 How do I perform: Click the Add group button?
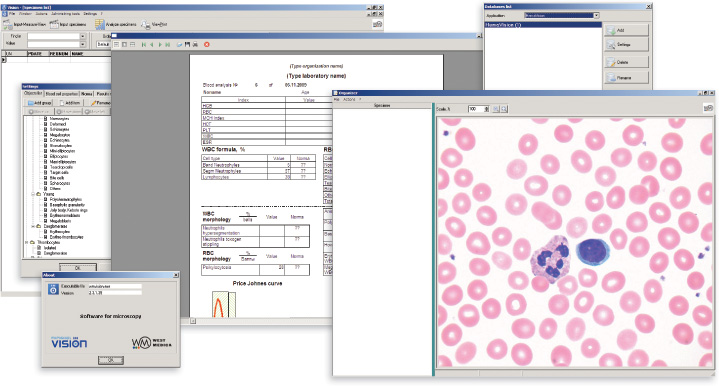(39, 103)
